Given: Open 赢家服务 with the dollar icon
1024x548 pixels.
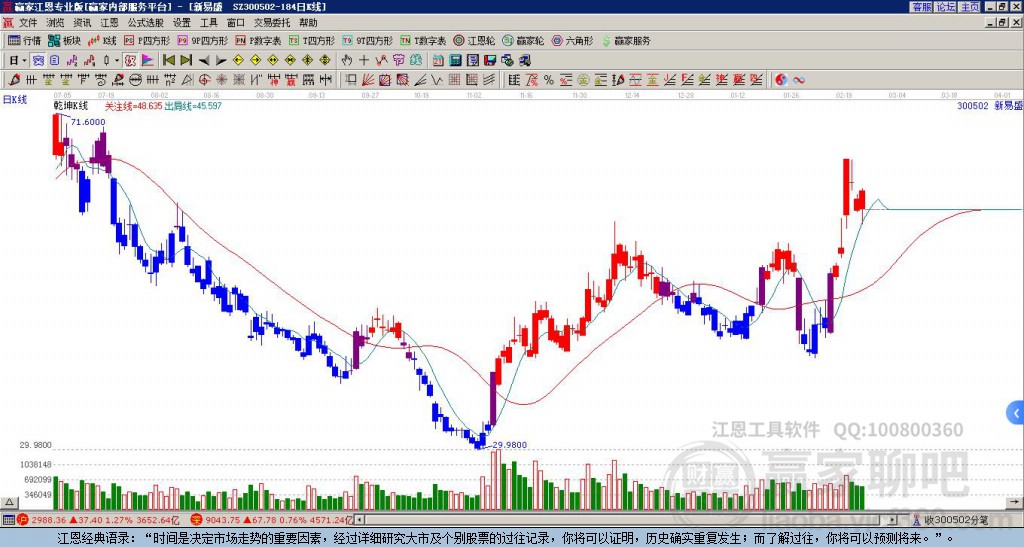Looking at the screenshot, I should (626, 40).
